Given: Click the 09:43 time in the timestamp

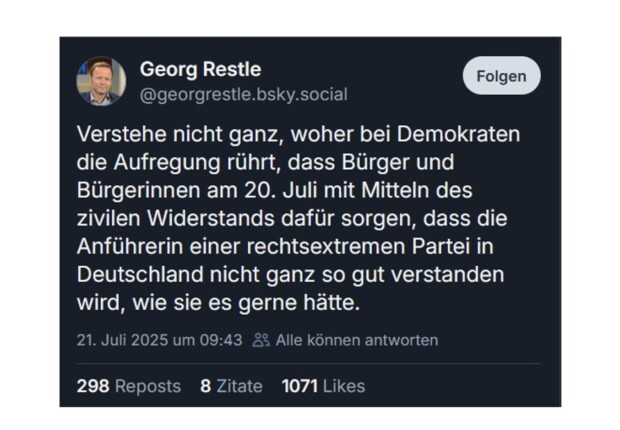Looking at the screenshot, I should click(x=222, y=340).
